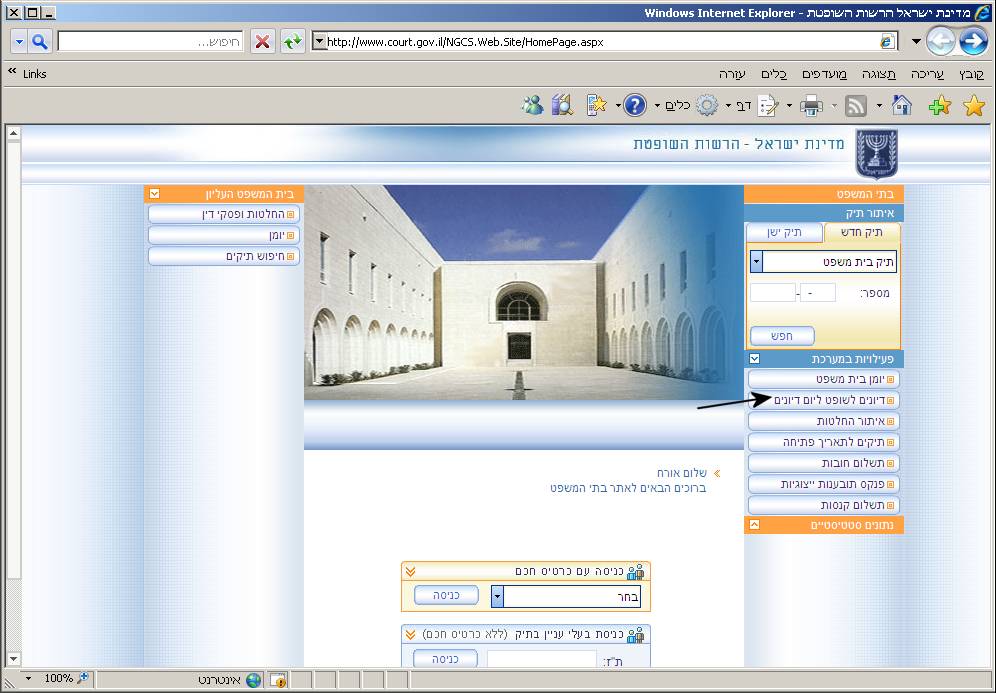Screen dimensions: 996x693
Task: Click the Add to Favorites icon
Action: coord(939,106)
